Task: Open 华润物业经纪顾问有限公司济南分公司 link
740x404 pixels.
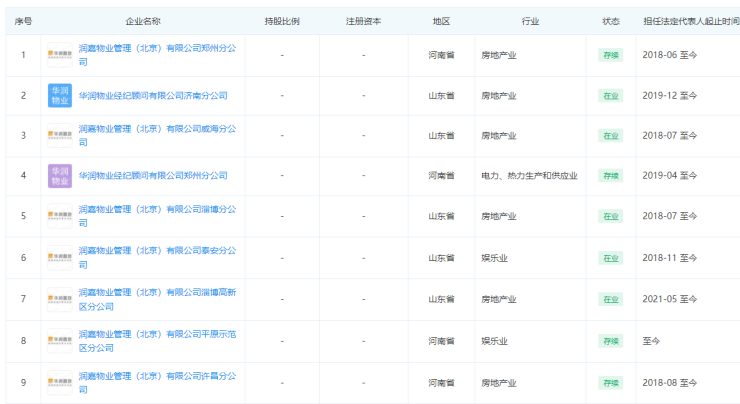Action: (x=152, y=95)
